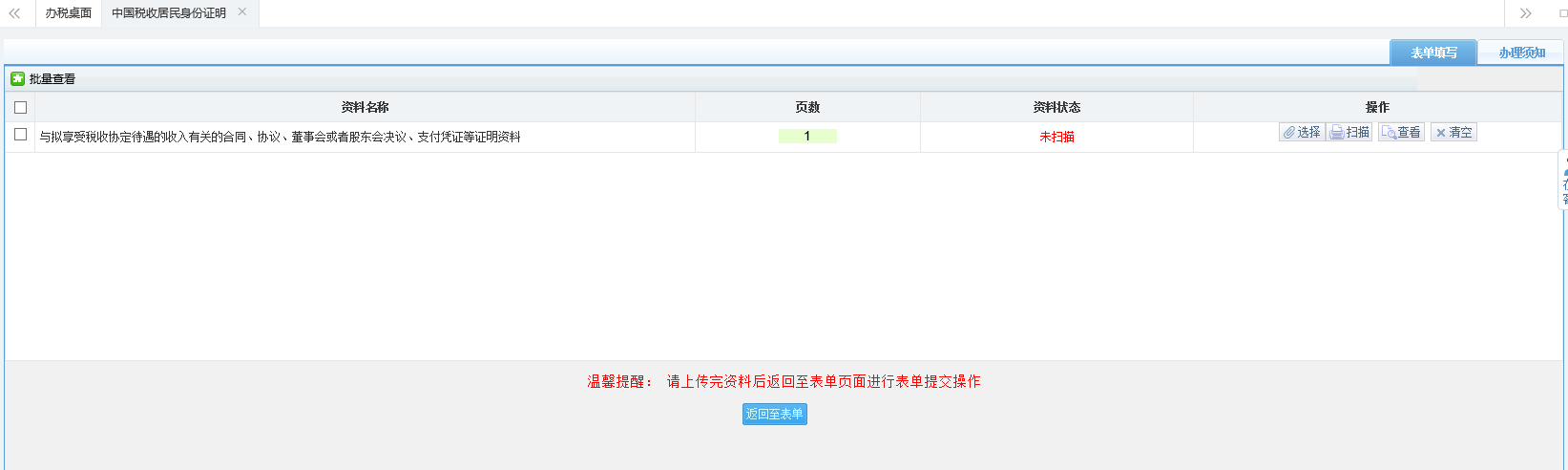
Task: Switch to the 办税桌面 tab
Action: pyautogui.click(x=69, y=13)
